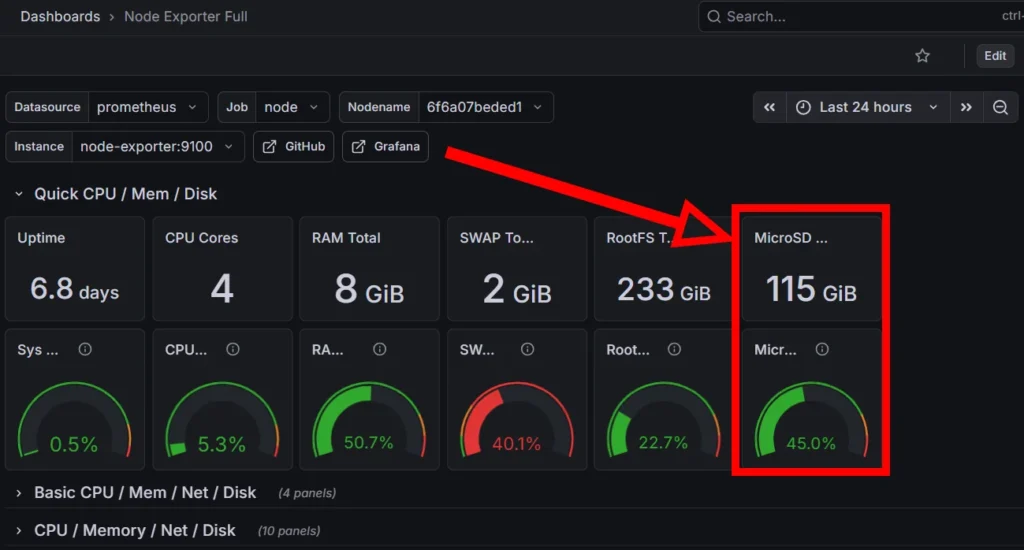Image resolution: width=1024 pixels, height=550 pixels.
Task: Click the 5.3% CPU gauge
Action: tap(222, 420)
